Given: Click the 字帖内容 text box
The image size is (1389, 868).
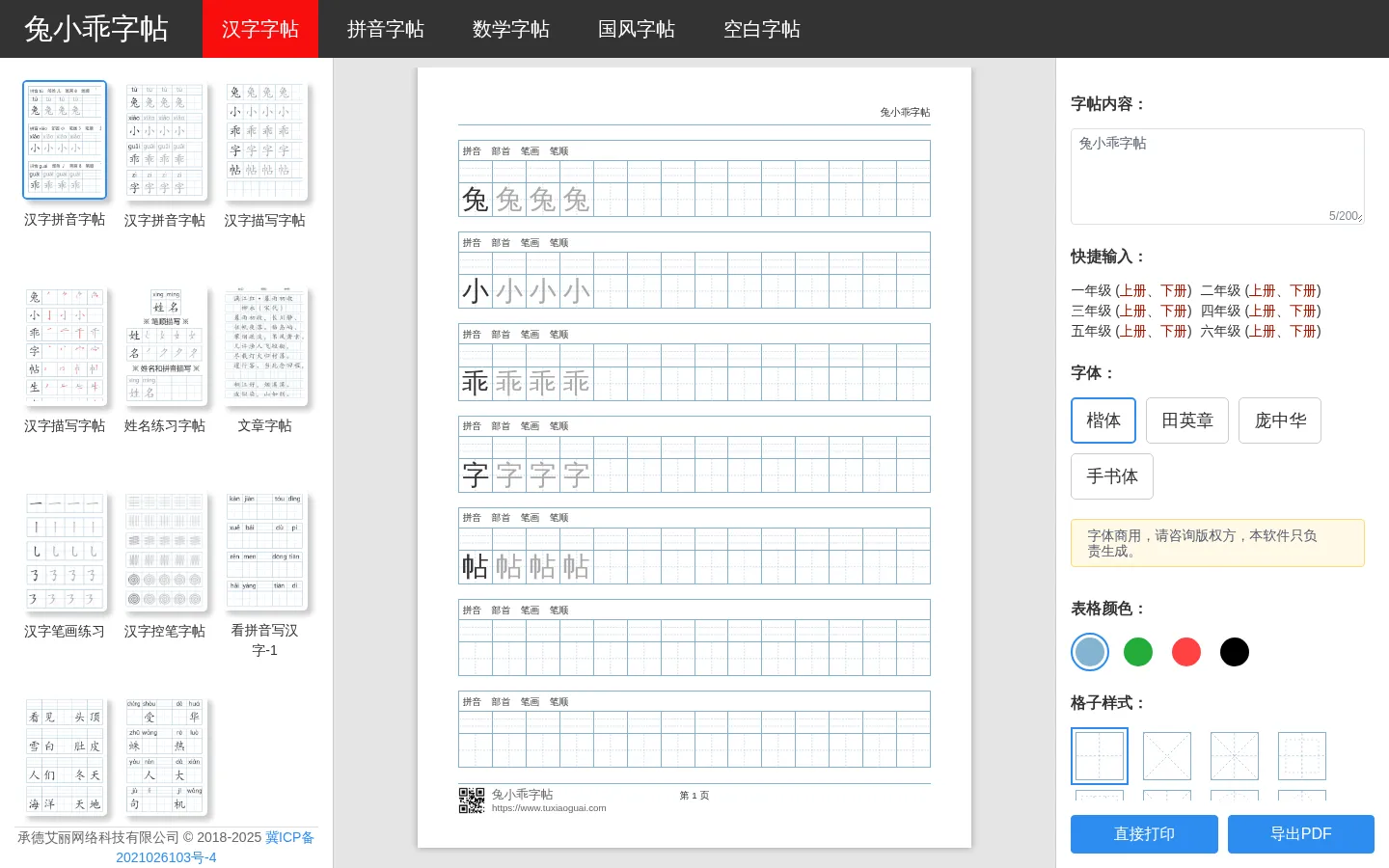Looking at the screenshot, I should coord(1217,176).
